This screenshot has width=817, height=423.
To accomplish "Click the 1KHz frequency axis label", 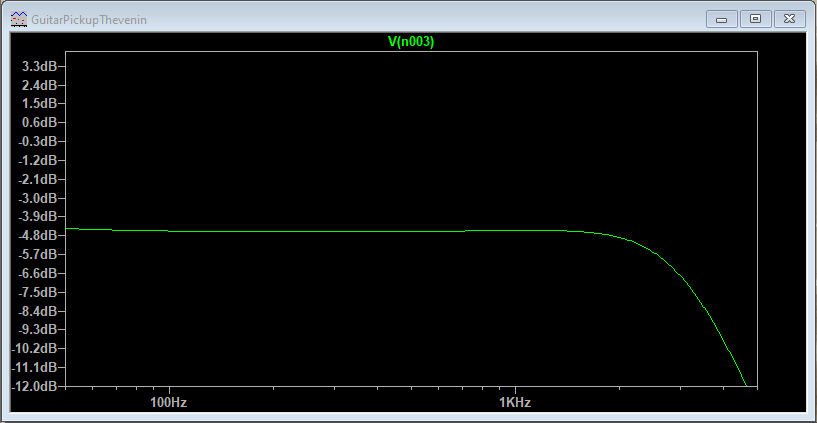I will coord(515,403).
